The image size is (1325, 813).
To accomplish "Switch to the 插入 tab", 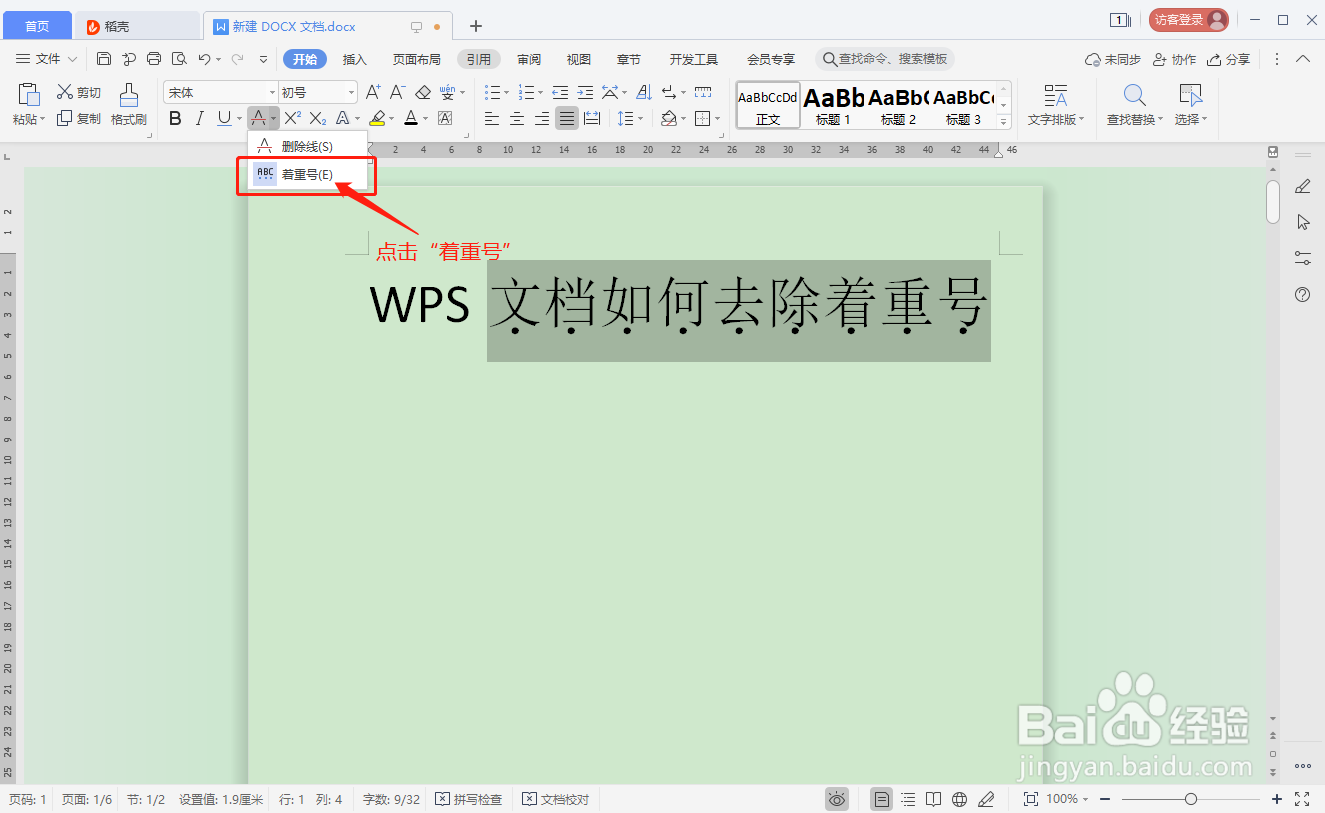I will click(x=355, y=59).
